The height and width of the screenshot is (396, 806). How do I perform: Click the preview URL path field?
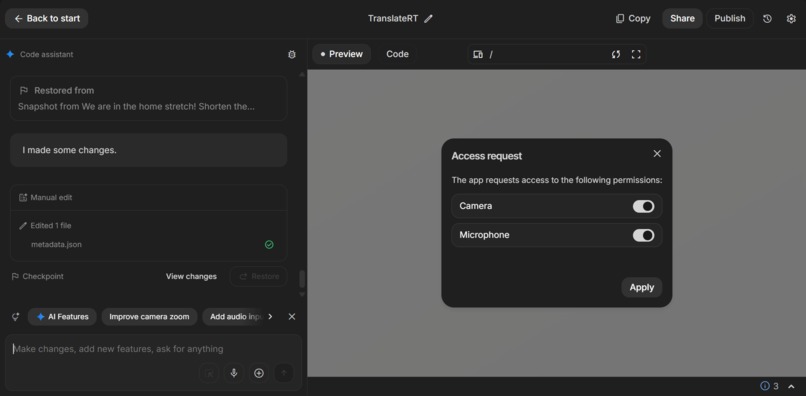pos(547,55)
